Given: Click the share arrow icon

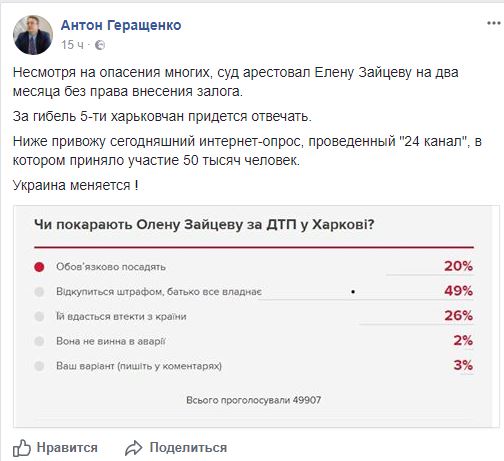Looking at the screenshot, I should coord(133,448).
